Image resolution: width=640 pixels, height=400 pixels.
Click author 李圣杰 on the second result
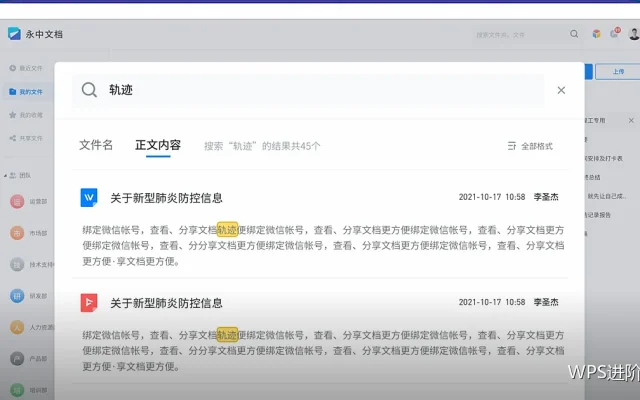pyautogui.click(x=546, y=302)
